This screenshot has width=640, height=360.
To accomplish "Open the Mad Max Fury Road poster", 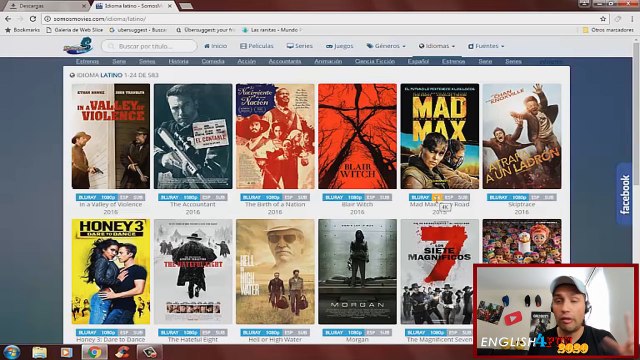I will tap(440, 136).
